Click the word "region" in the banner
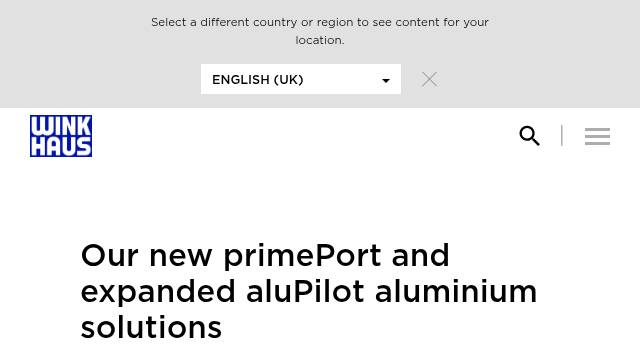The height and width of the screenshot is (360, 640). pyautogui.click(x=335, y=23)
